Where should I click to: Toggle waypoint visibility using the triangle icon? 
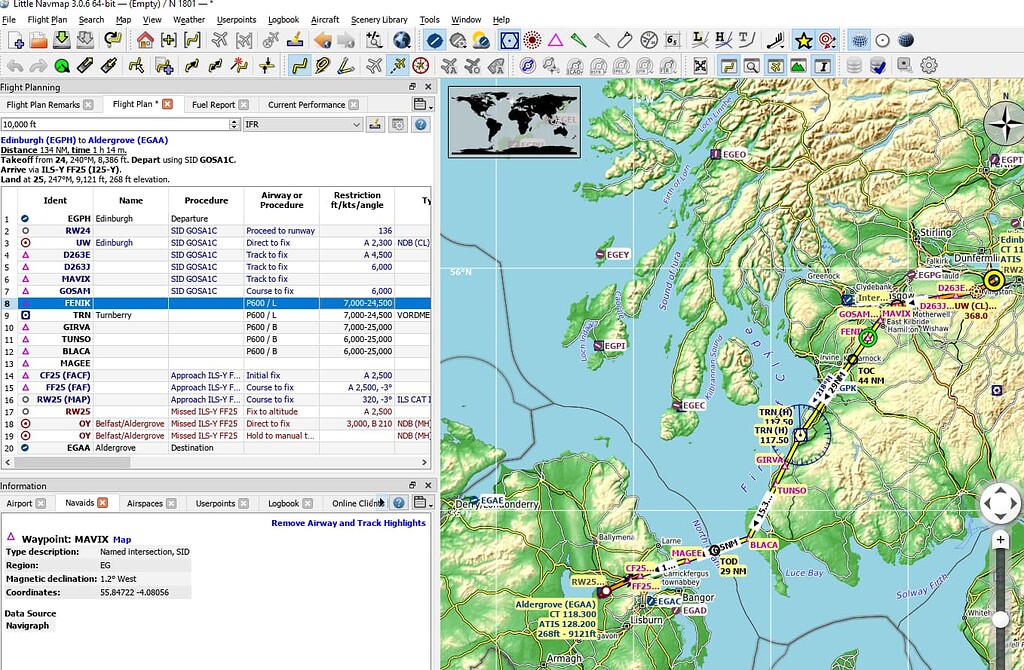click(x=554, y=41)
